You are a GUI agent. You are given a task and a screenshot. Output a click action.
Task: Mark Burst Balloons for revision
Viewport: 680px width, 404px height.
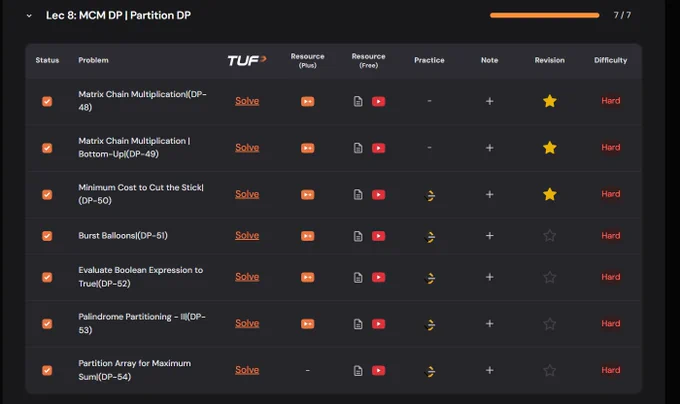[x=549, y=236]
